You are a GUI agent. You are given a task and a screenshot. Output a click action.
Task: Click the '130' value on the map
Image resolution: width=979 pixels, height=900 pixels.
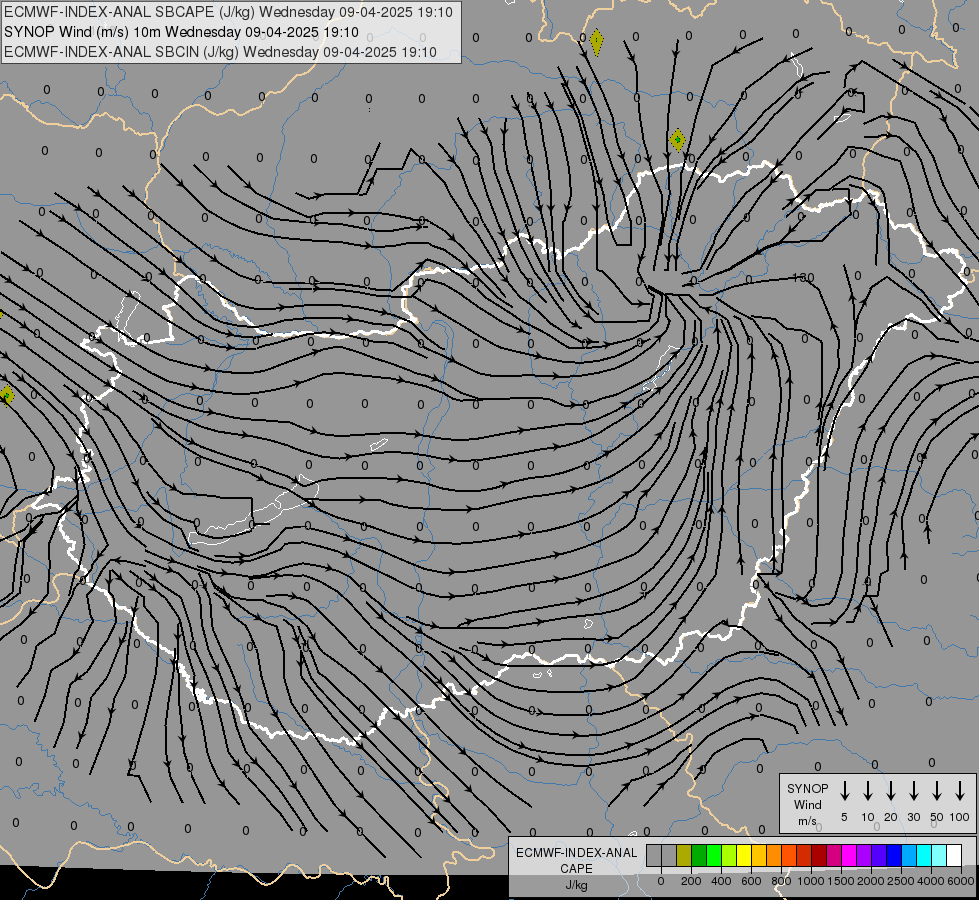[x=803, y=278]
